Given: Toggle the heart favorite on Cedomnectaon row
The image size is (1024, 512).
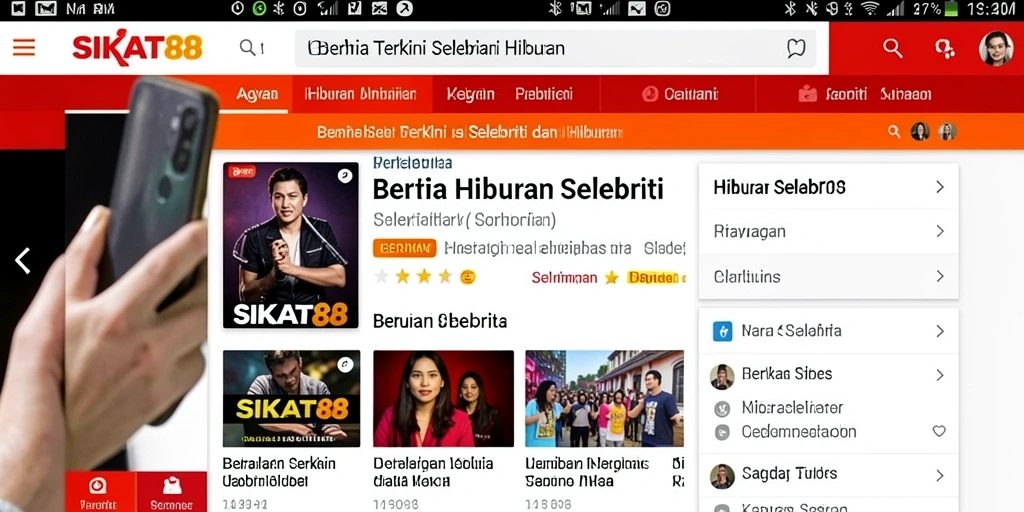Looking at the screenshot, I should 939,431.
